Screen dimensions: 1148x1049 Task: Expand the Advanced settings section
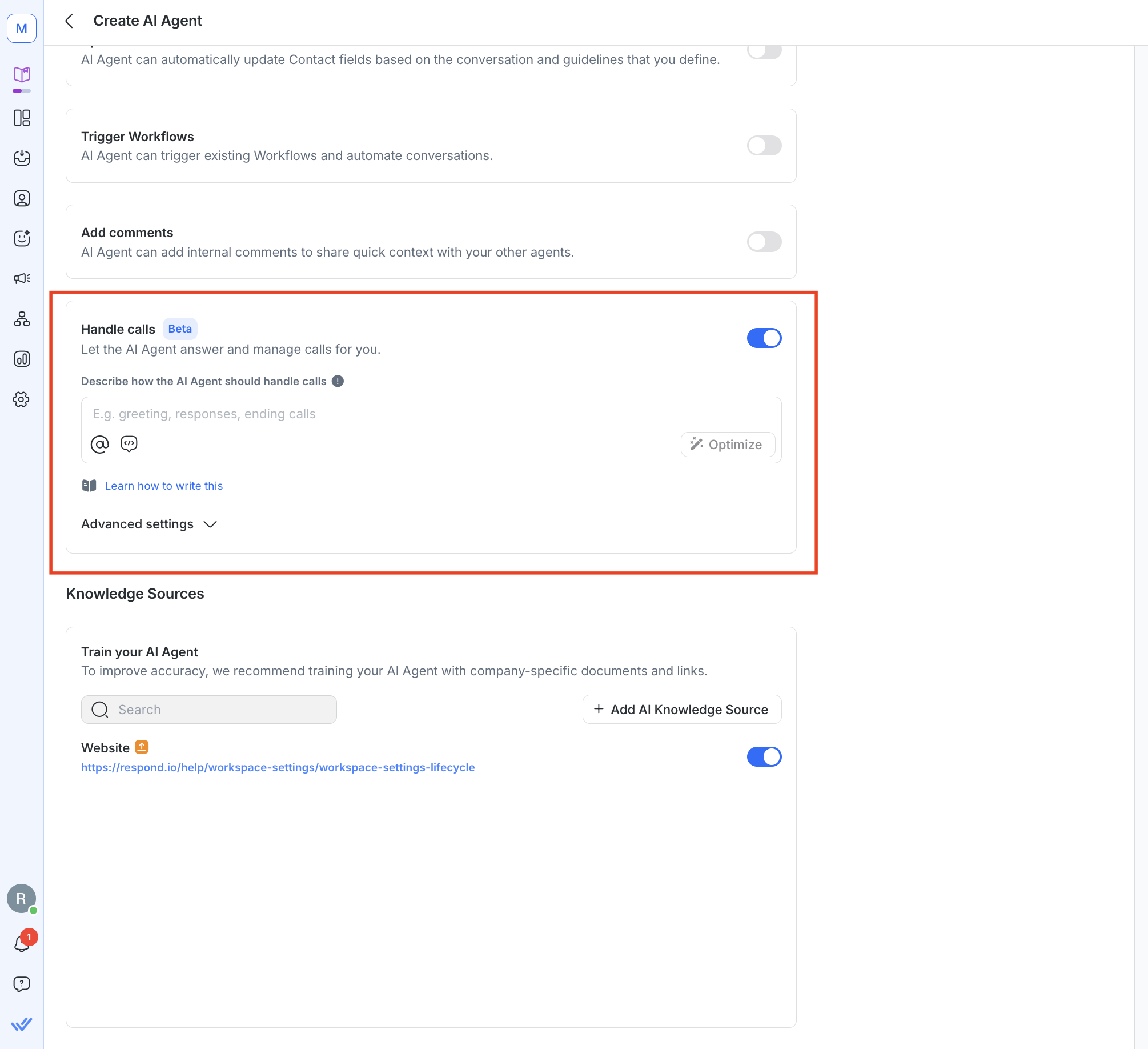(x=149, y=524)
